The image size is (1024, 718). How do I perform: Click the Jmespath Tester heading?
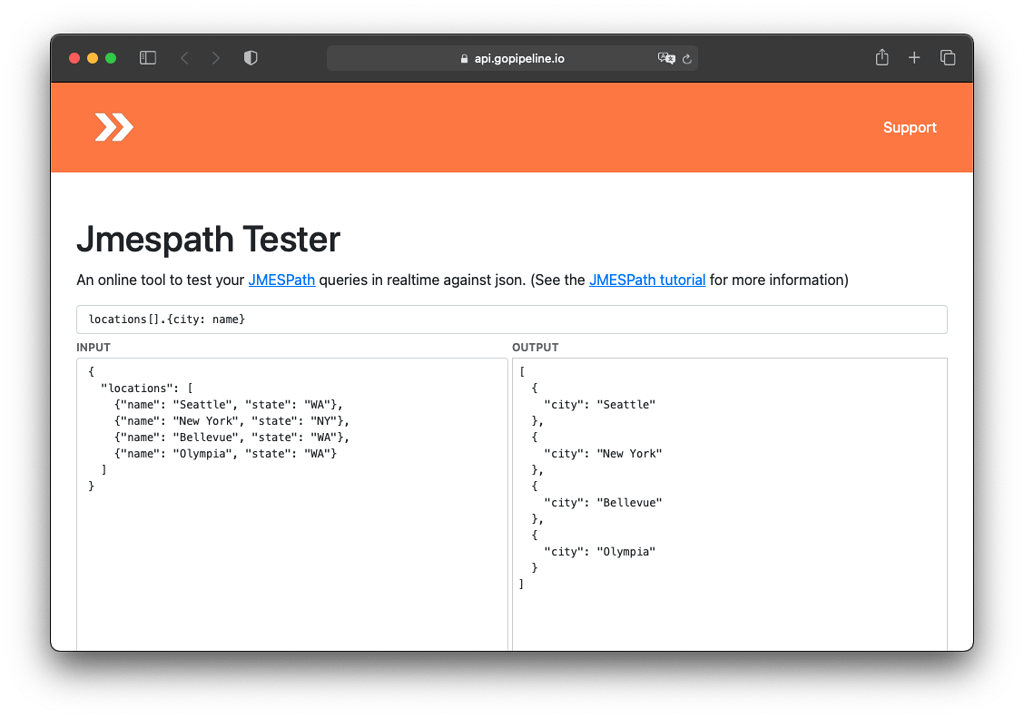208,240
